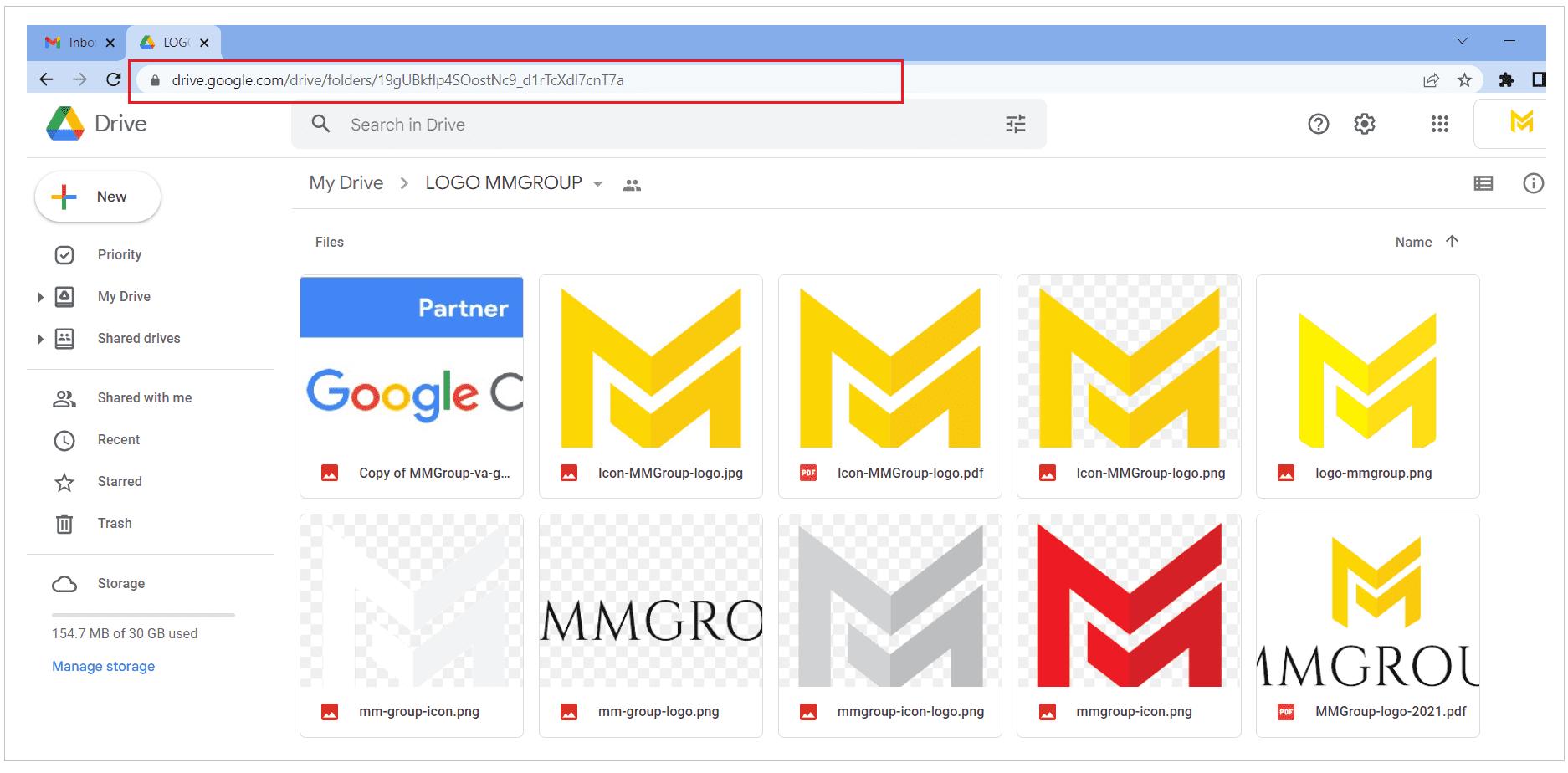Select the logo-mmgroup.png thumbnail
This screenshot has width=1568, height=773.
coord(1368,362)
